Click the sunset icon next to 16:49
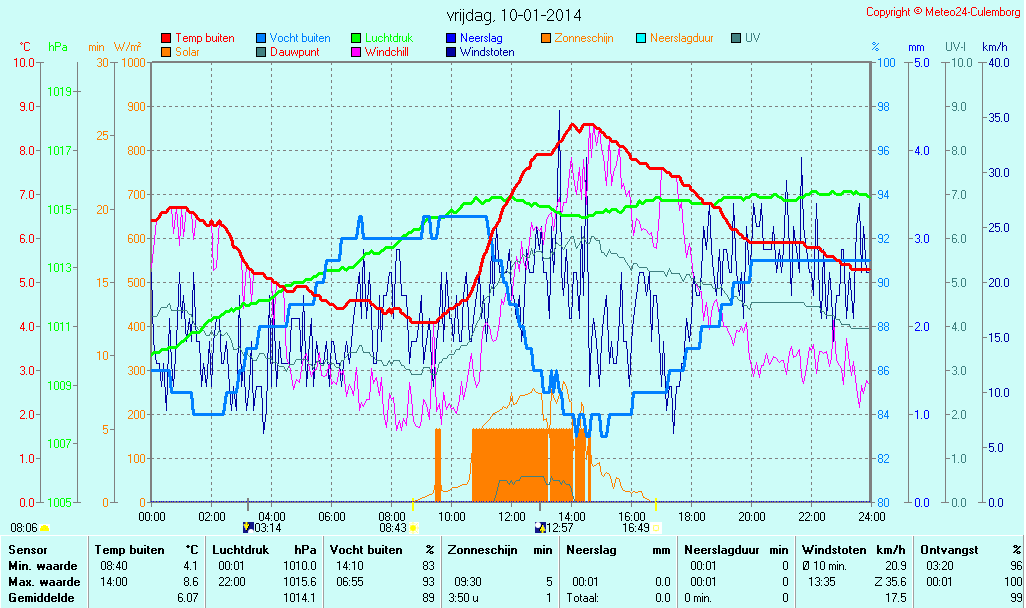The width and height of the screenshot is (1026, 608). tap(657, 527)
